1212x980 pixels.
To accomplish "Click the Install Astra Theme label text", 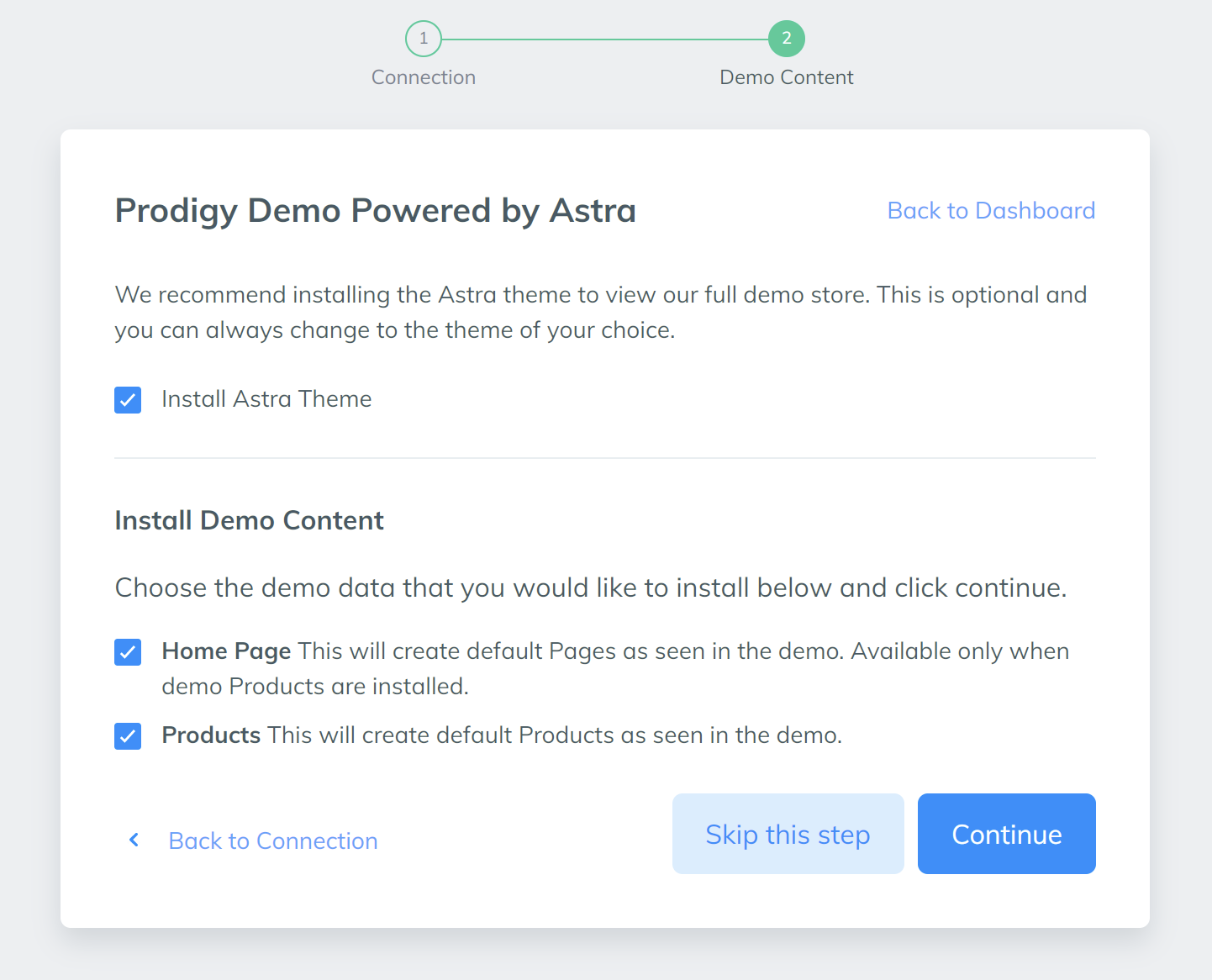I will (x=266, y=399).
